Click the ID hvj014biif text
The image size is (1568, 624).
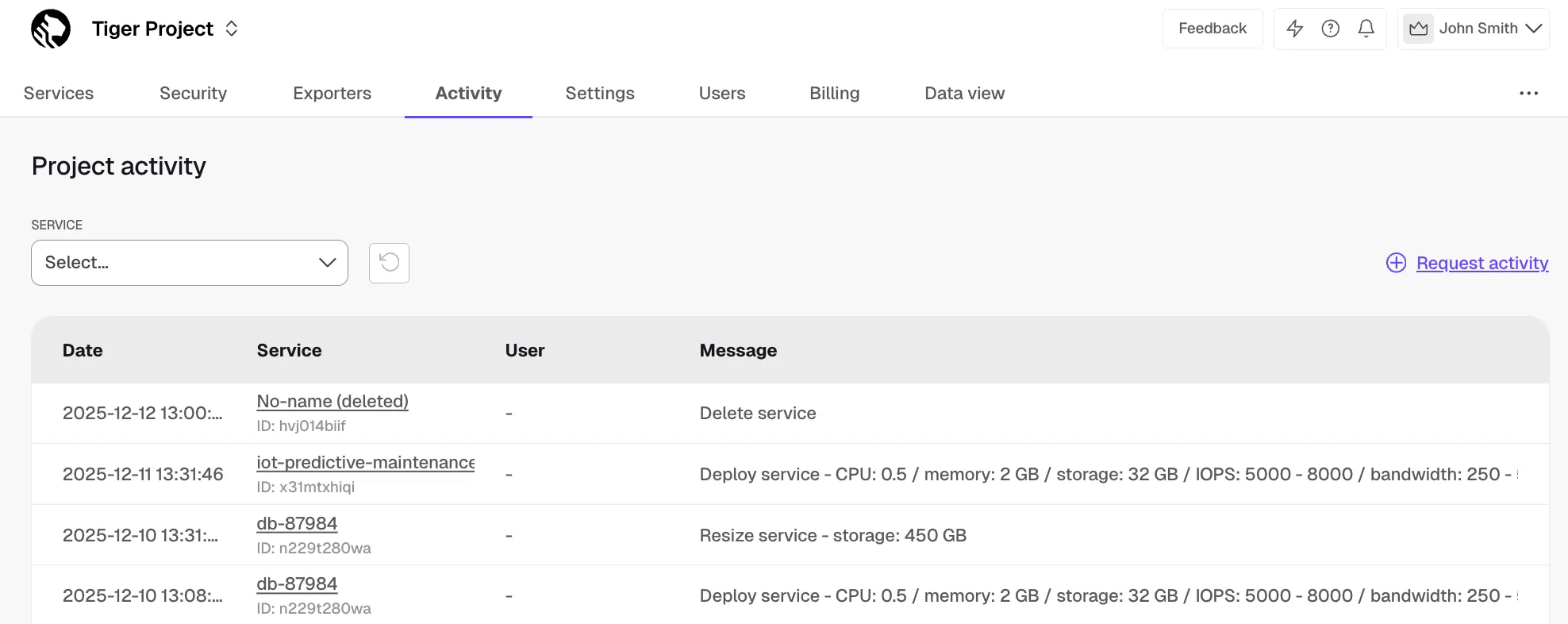(302, 426)
